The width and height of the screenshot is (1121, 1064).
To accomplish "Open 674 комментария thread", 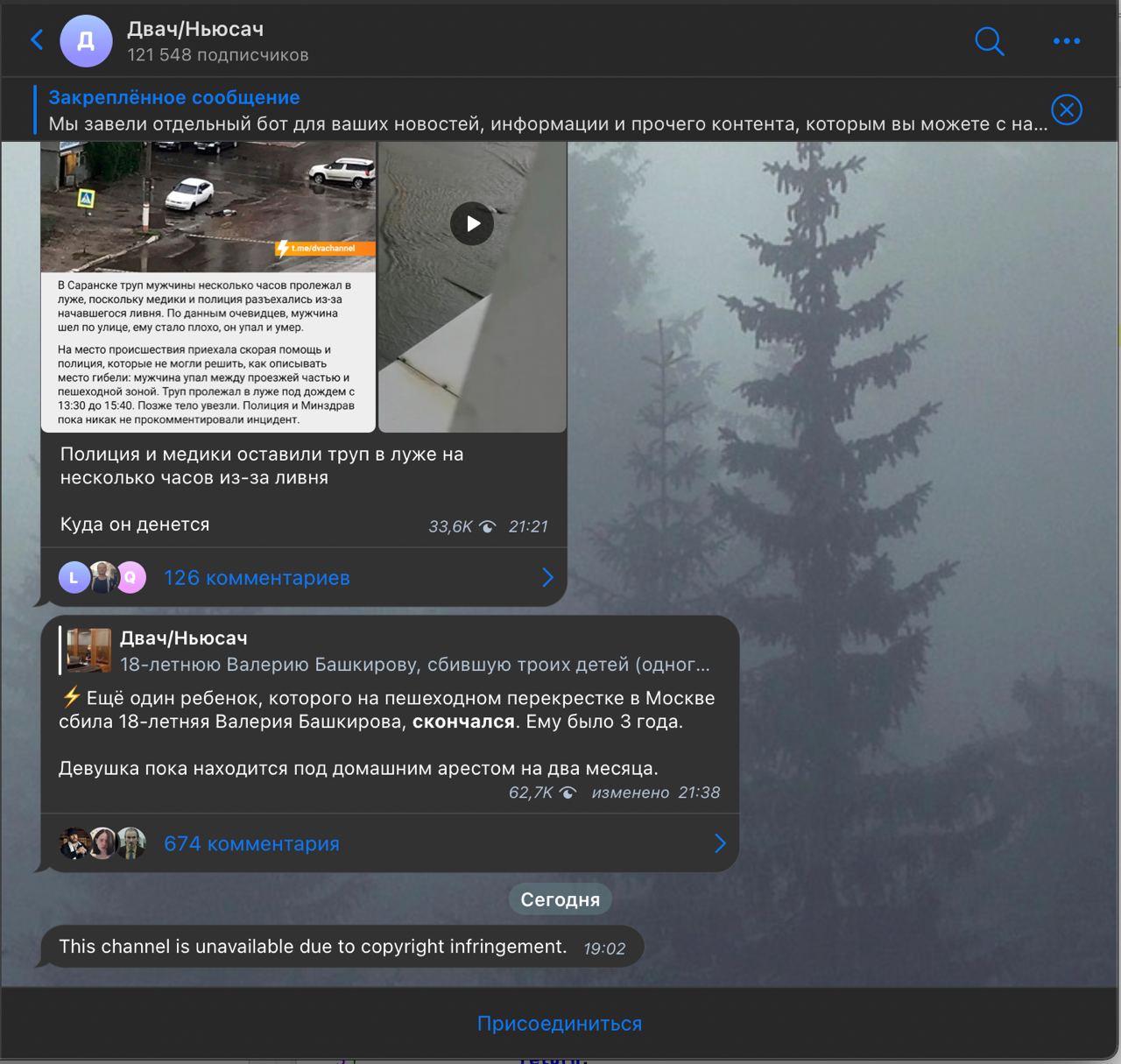I will [x=251, y=843].
